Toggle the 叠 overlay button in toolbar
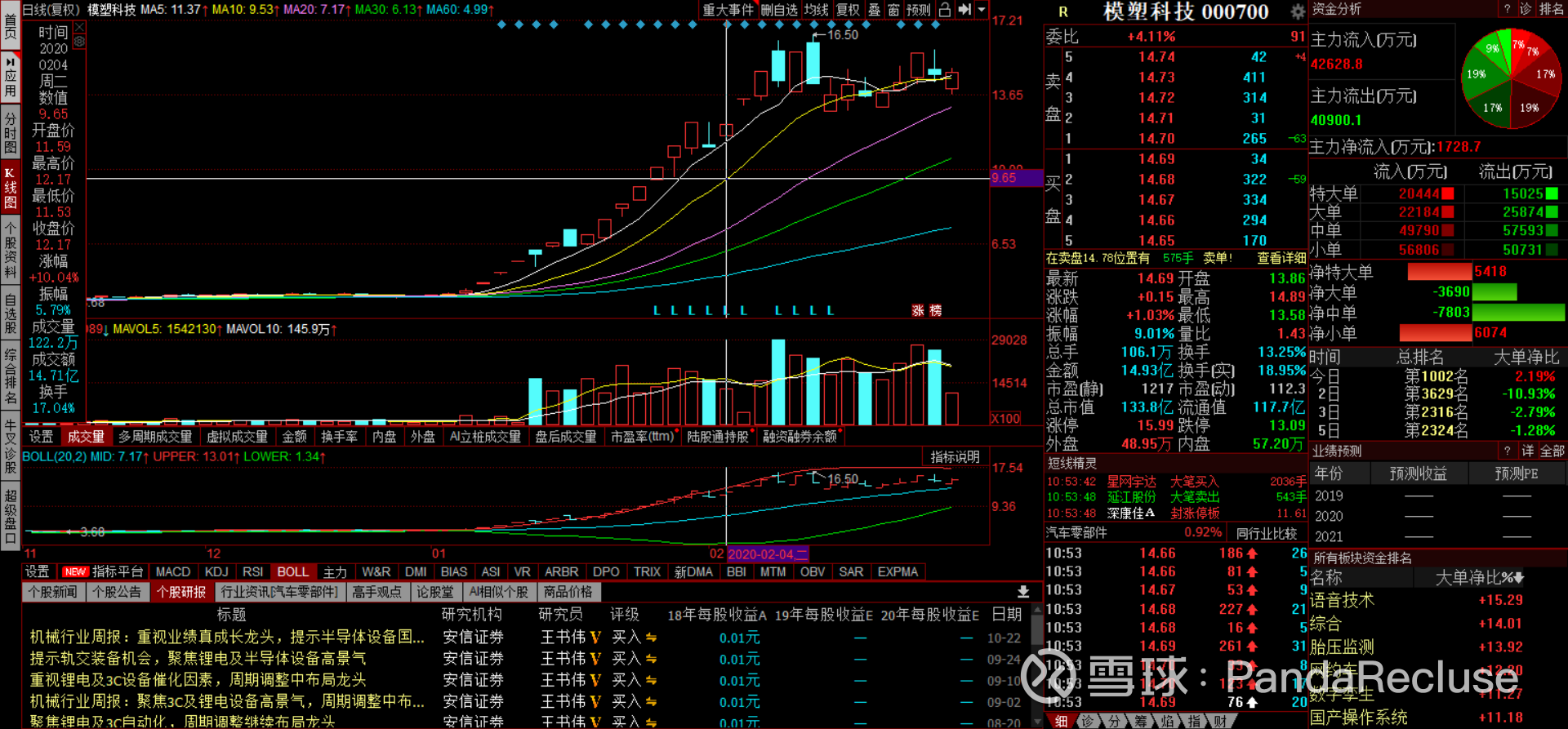Image resolution: width=1568 pixels, height=729 pixels. pyautogui.click(x=874, y=10)
